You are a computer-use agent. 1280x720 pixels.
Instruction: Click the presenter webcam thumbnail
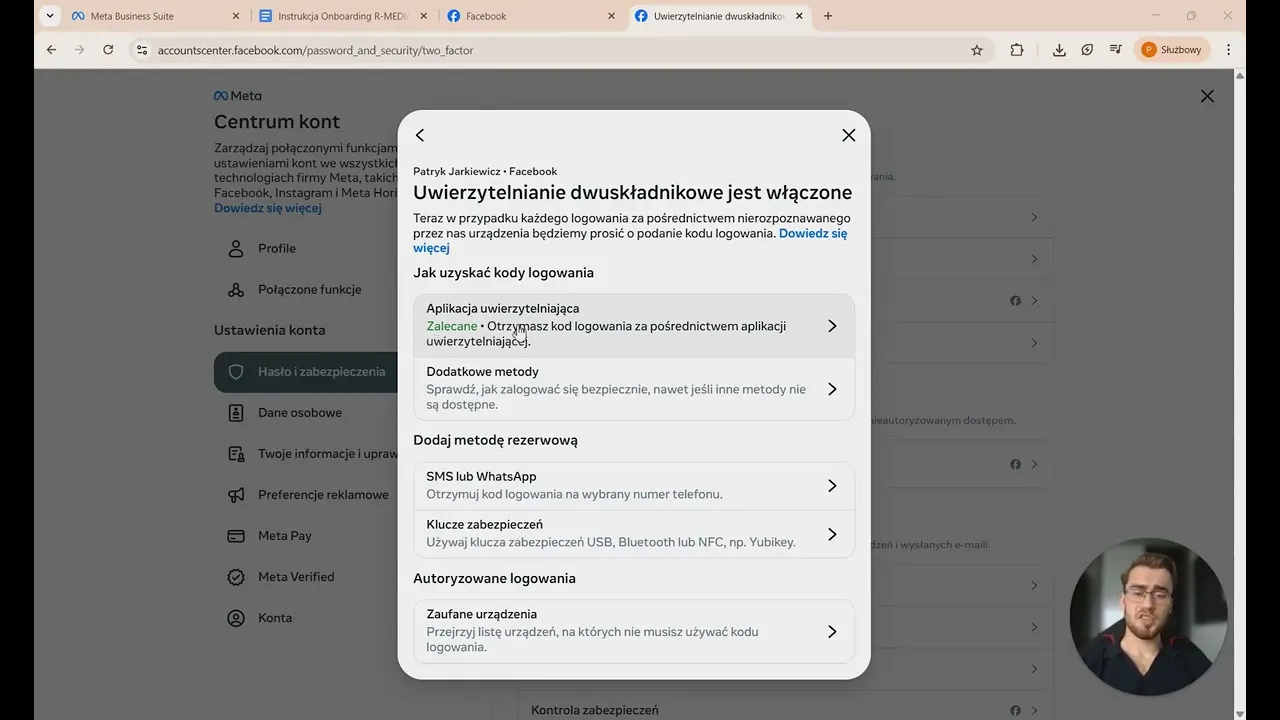pyautogui.click(x=1148, y=617)
